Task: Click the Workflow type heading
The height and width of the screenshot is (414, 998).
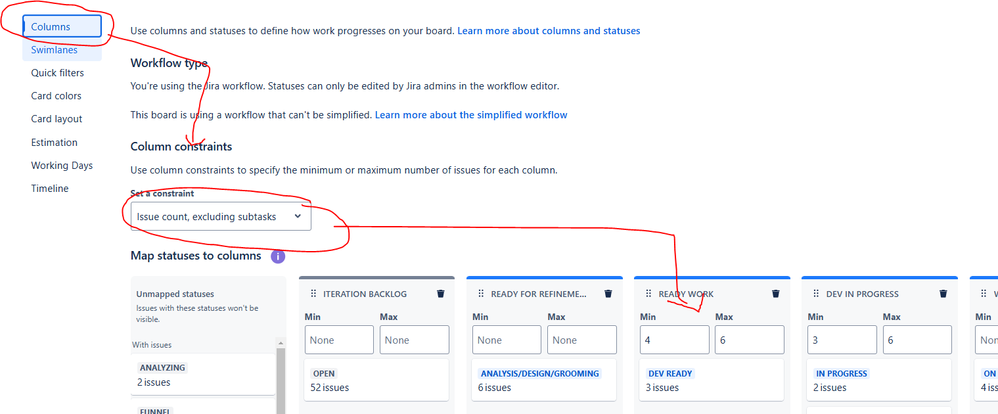Action: 169,63
